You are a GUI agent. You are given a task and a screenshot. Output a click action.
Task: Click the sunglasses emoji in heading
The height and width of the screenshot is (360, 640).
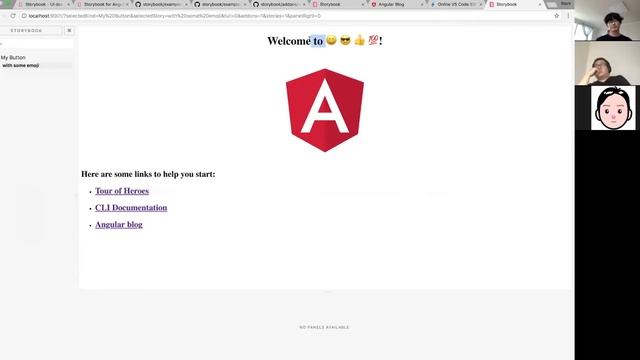(345, 40)
